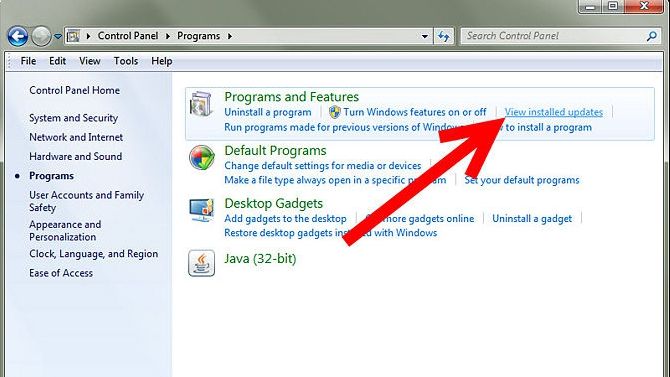670x377 pixels.
Task: Open Hardware and Sound category
Action: [x=76, y=156]
